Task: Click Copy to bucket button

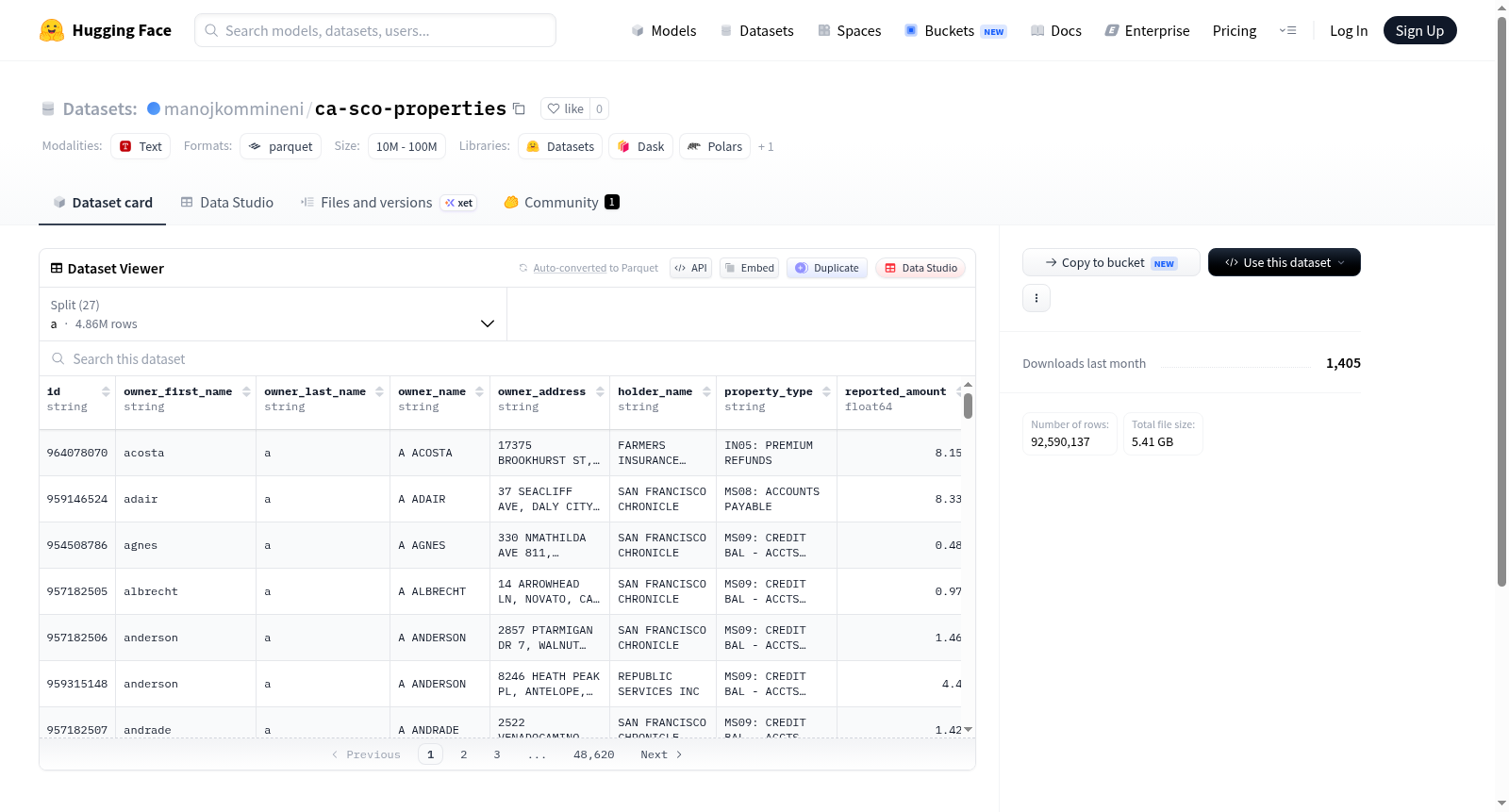Action: (1111, 262)
